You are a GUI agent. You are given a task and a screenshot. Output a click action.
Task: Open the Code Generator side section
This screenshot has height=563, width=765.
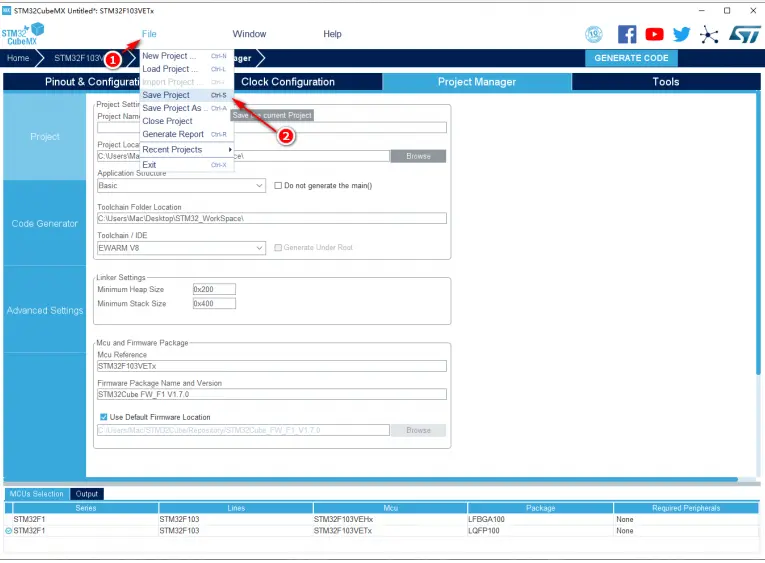click(x=45, y=223)
